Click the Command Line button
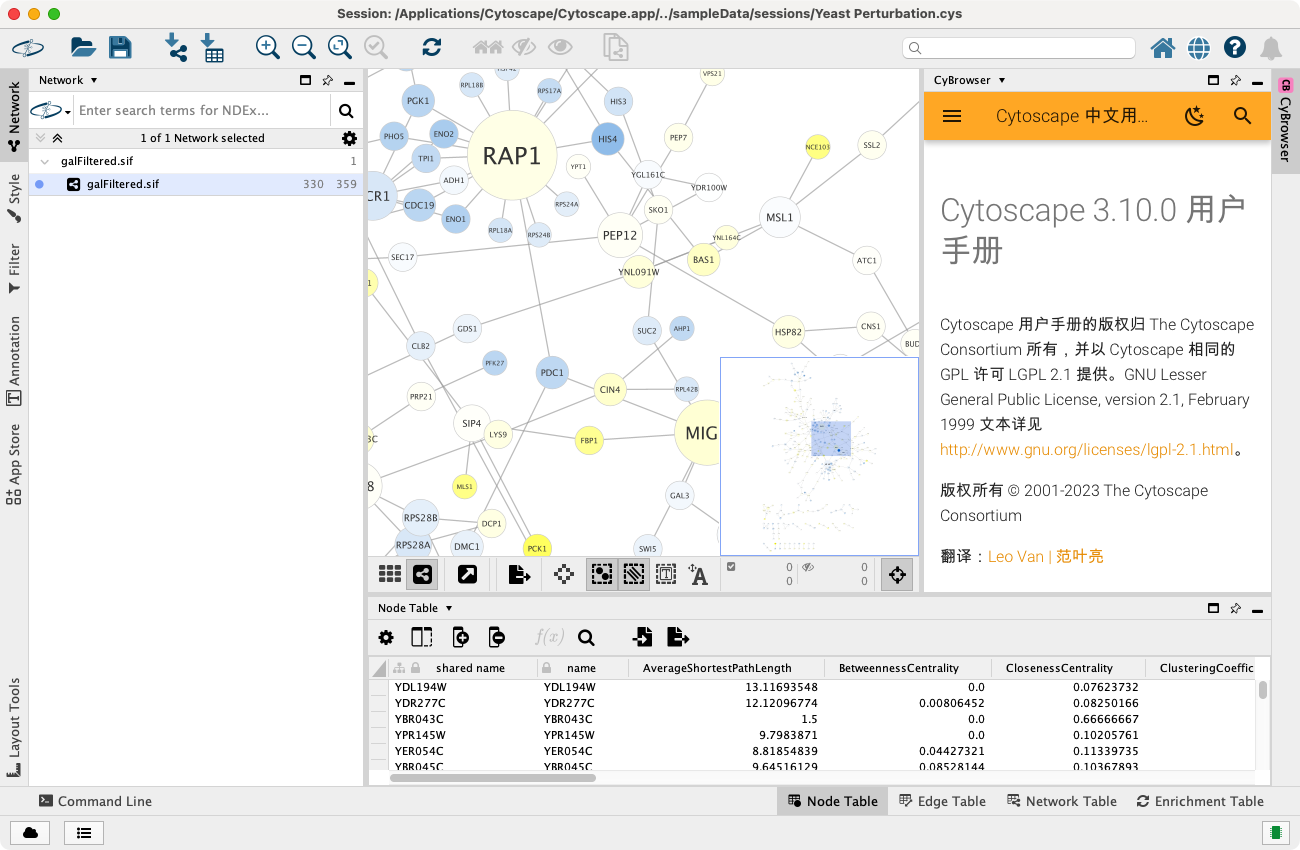The width and height of the screenshot is (1300, 850). tap(95, 801)
